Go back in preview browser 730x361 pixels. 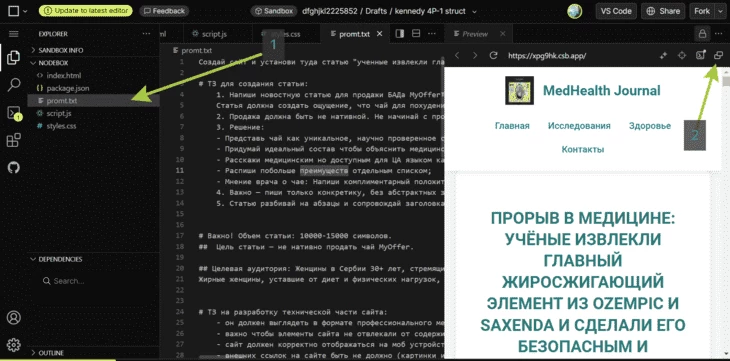[x=457, y=55]
